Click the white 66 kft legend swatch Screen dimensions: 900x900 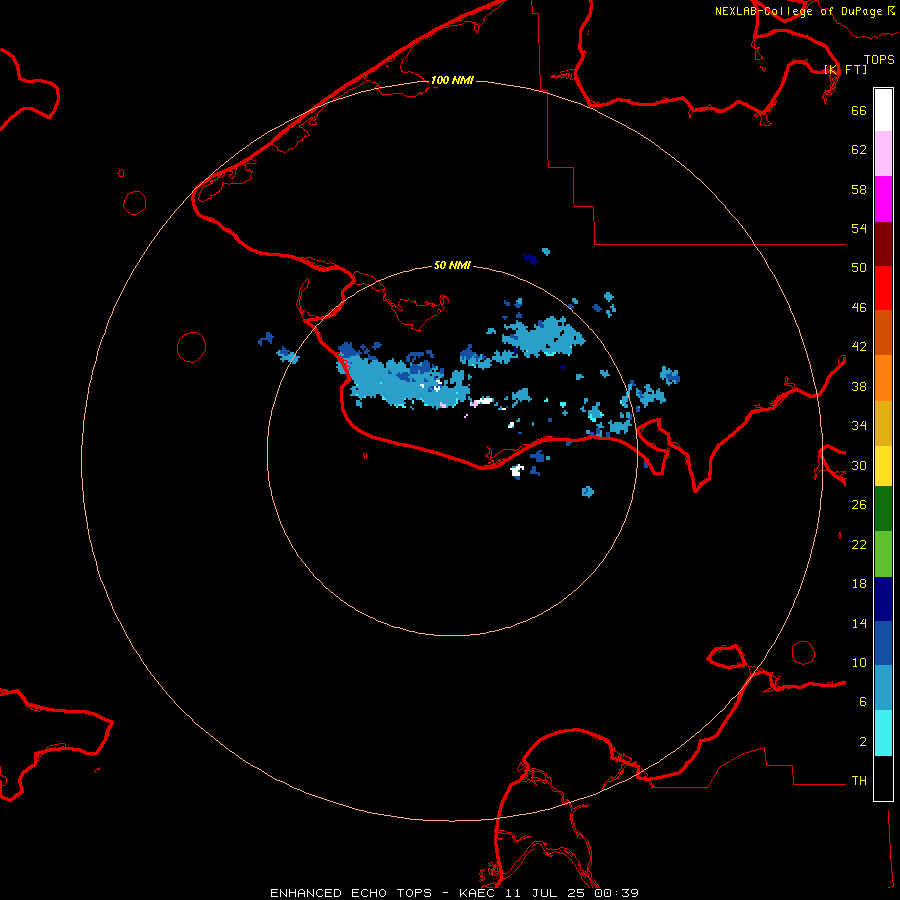pyautogui.click(x=883, y=110)
